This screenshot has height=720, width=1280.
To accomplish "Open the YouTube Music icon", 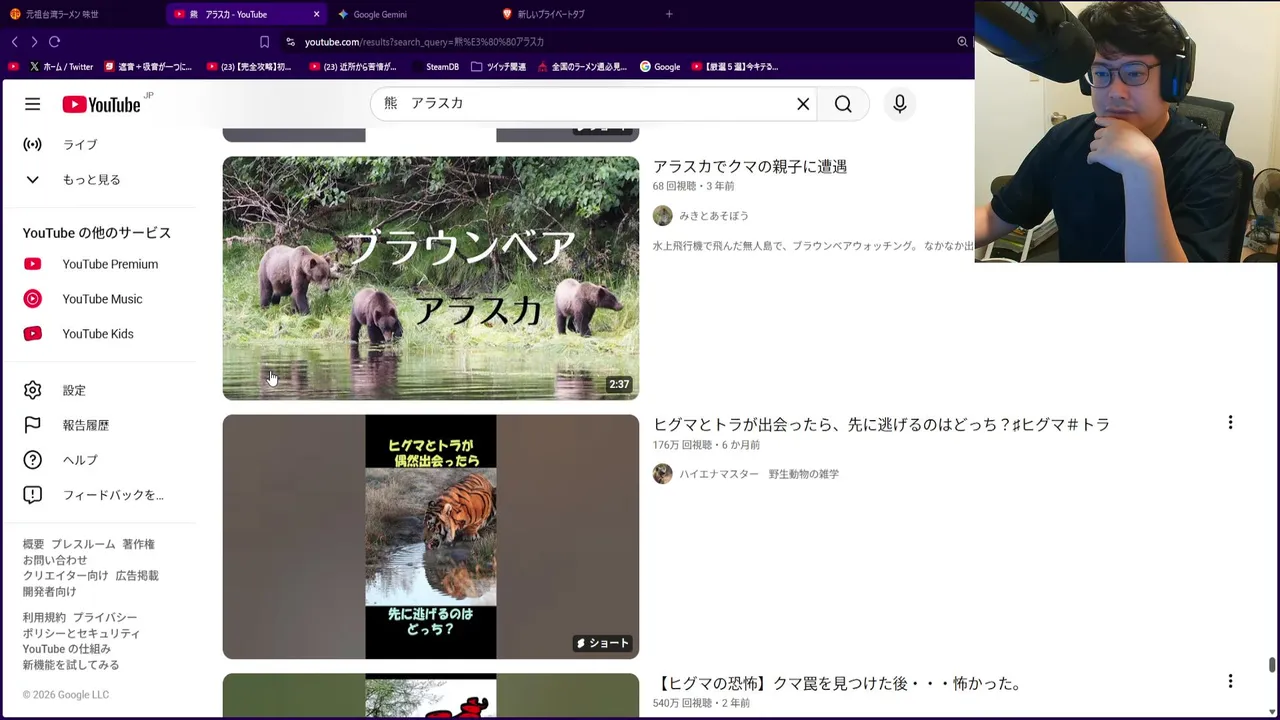I will pyautogui.click(x=33, y=299).
